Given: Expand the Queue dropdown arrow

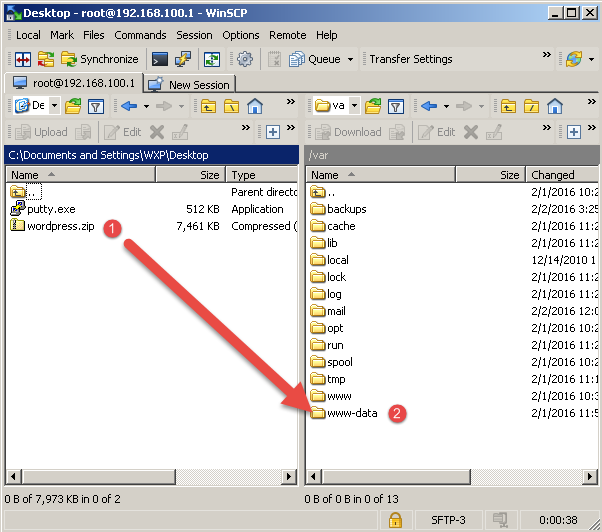Looking at the screenshot, I should [x=350, y=59].
